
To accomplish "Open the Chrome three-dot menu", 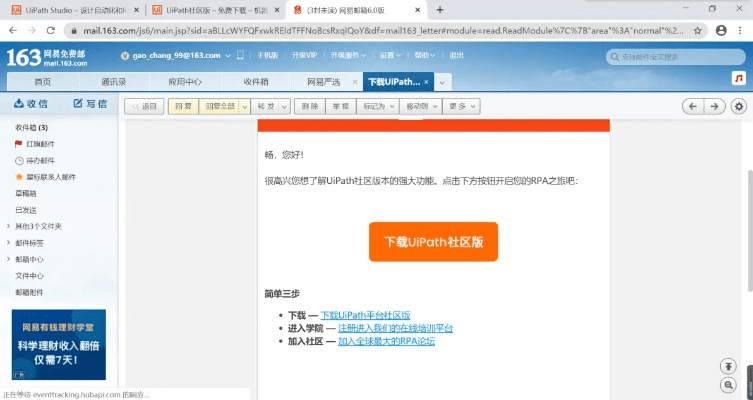I will tap(740, 30).
